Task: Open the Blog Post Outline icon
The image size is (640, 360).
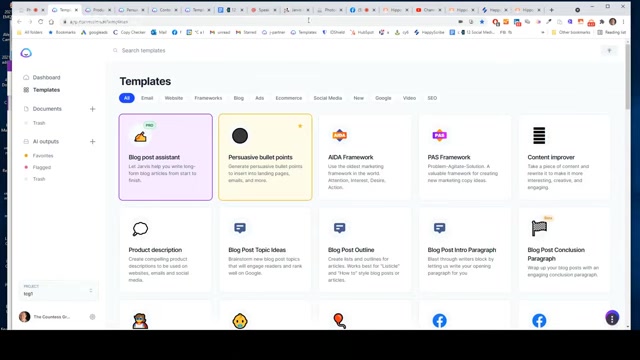Action: tap(340, 228)
